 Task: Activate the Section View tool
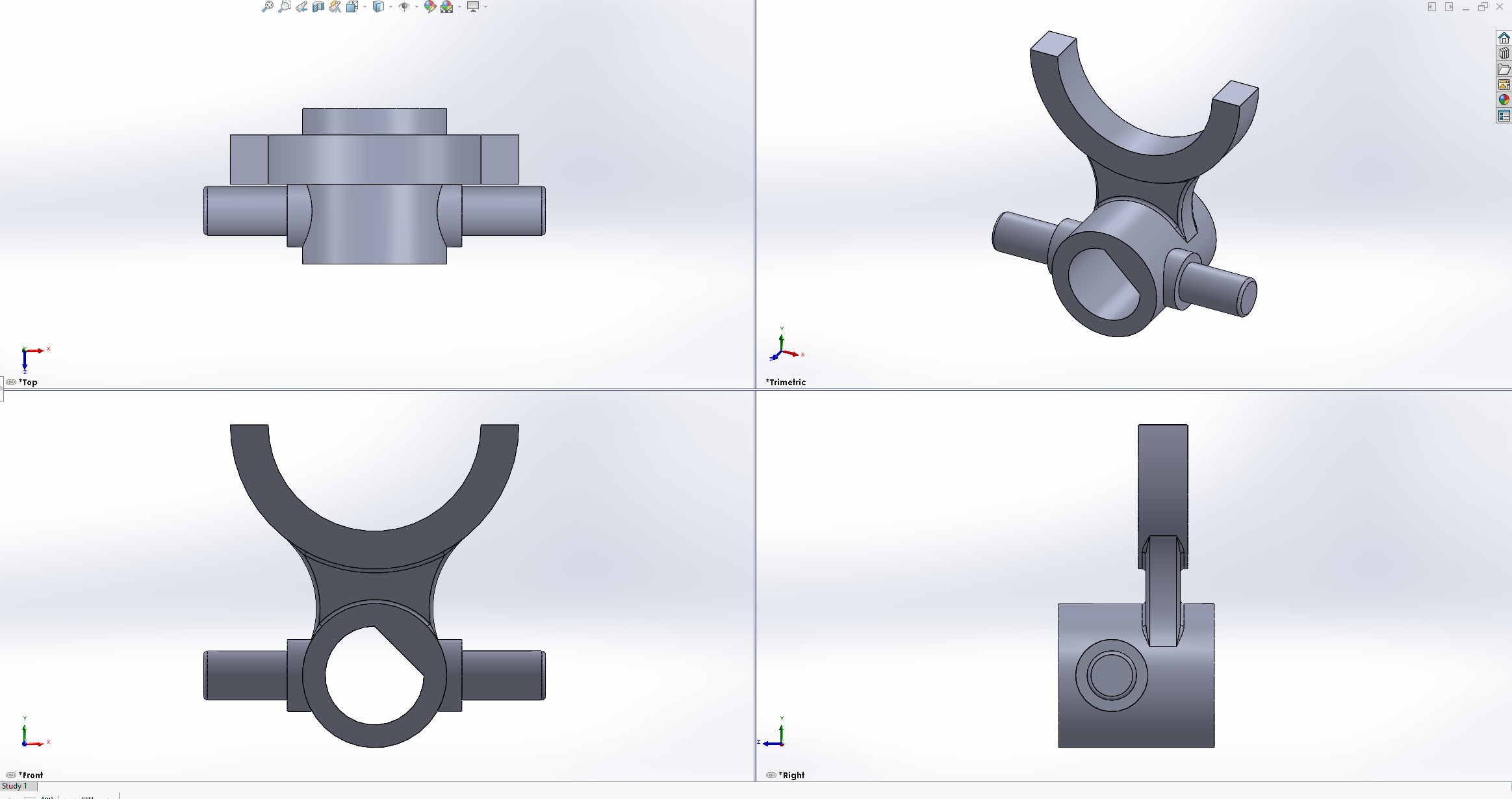[318, 6]
